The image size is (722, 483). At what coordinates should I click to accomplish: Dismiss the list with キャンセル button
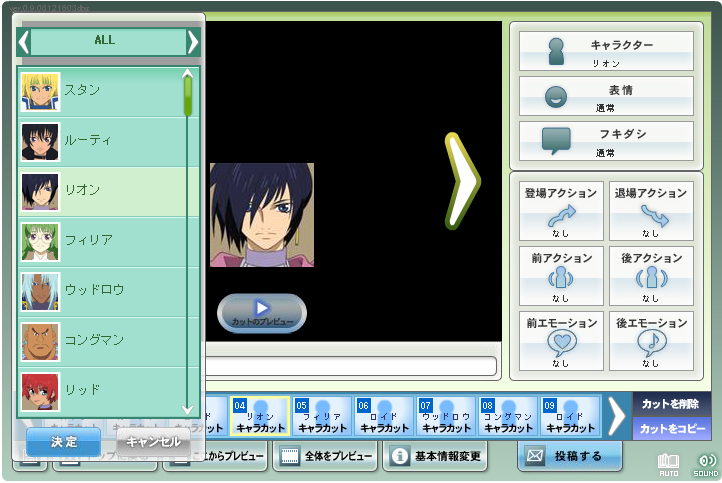pyautogui.click(x=153, y=441)
